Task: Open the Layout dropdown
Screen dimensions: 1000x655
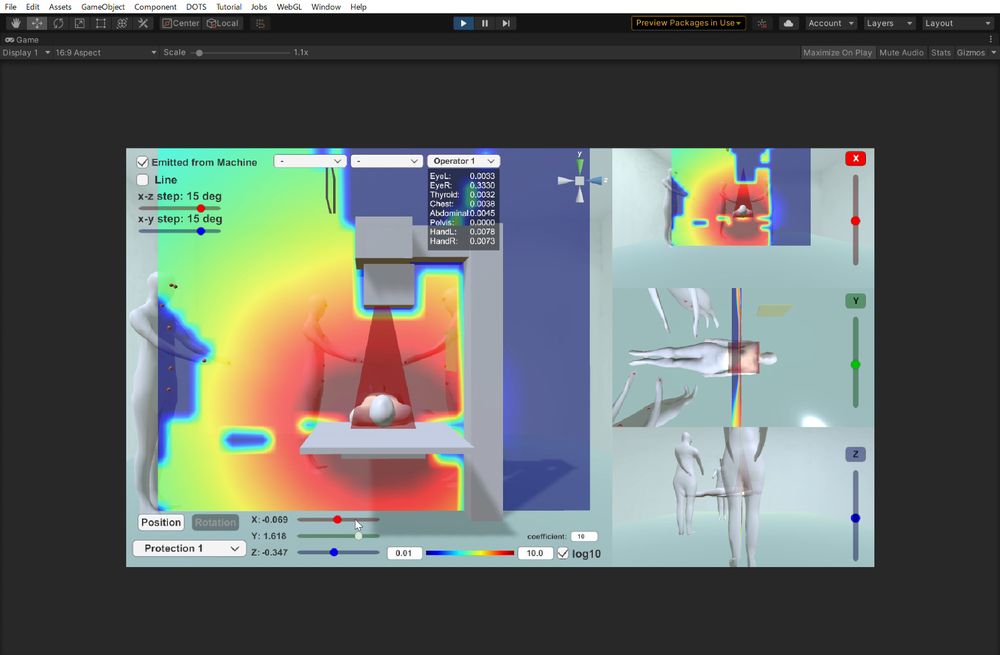Action: coord(958,23)
